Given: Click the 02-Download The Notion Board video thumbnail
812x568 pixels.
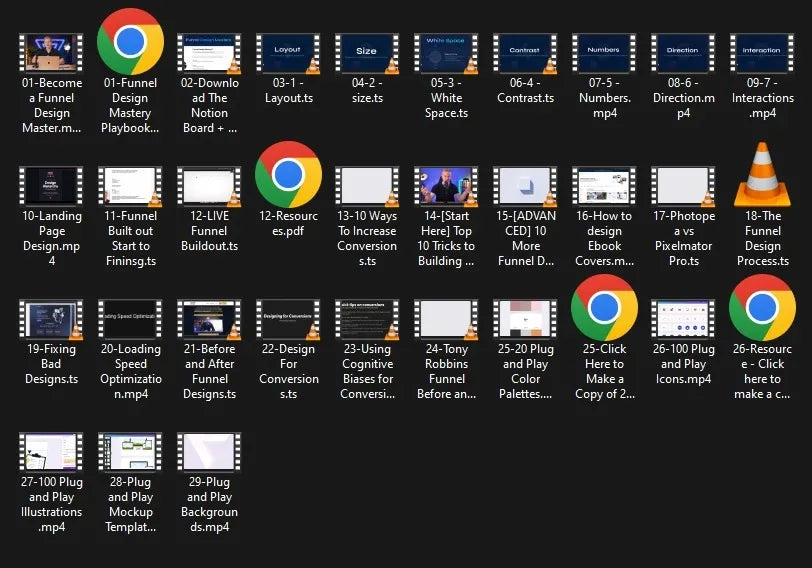Looking at the screenshot, I should 209,52.
